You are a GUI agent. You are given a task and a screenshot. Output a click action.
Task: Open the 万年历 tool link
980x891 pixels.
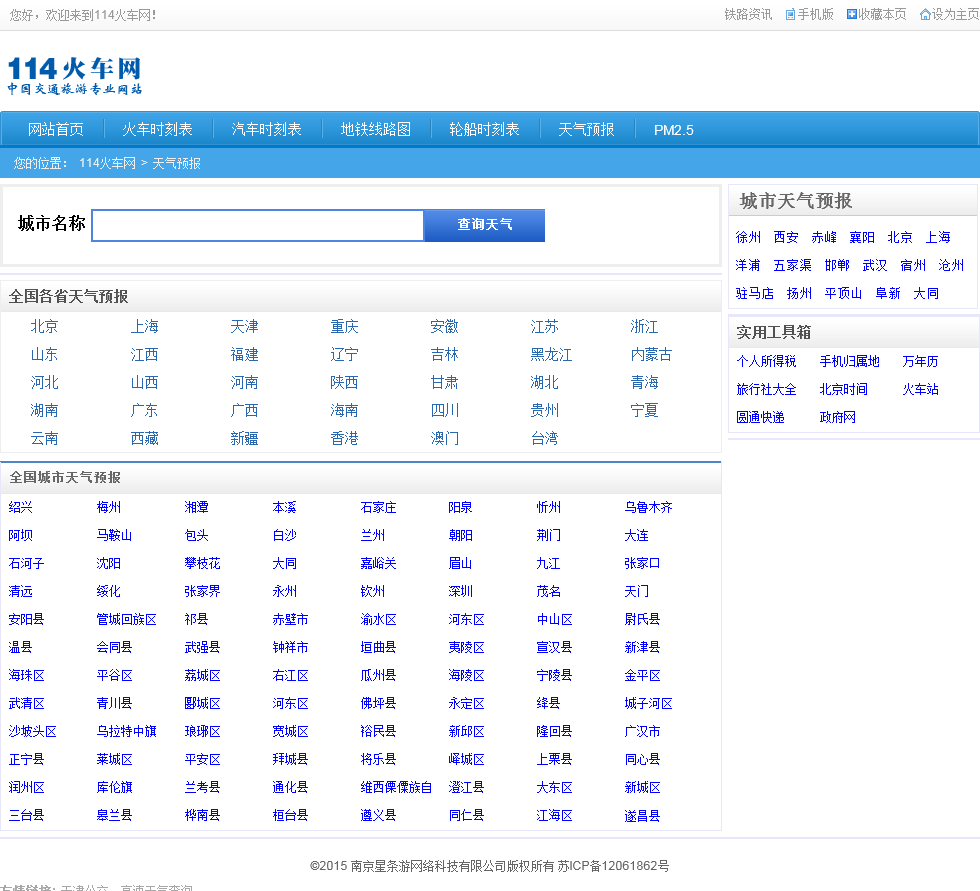[x=920, y=361]
